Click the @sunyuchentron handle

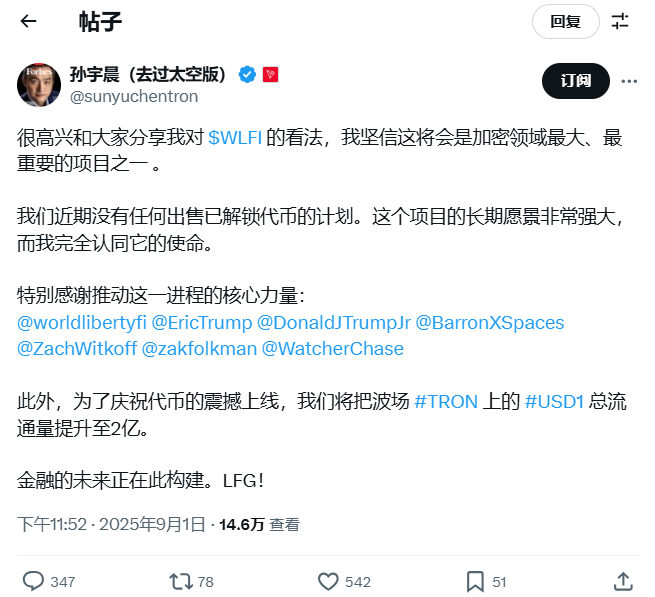coord(134,97)
